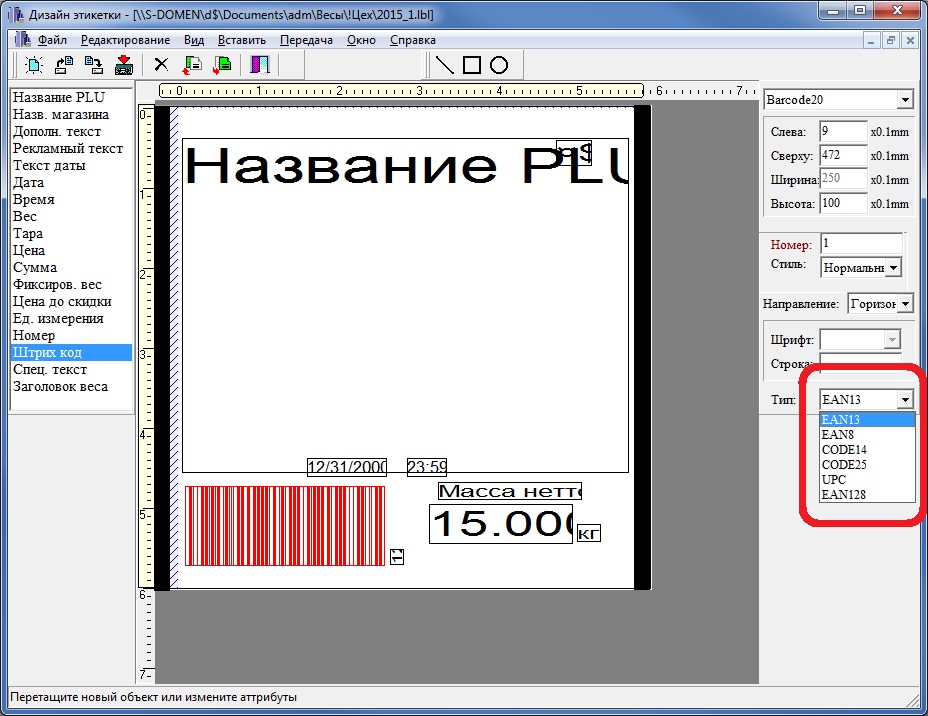Open the Вставить menu
The height and width of the screenshot is (716, 928).
coord(241,40)
